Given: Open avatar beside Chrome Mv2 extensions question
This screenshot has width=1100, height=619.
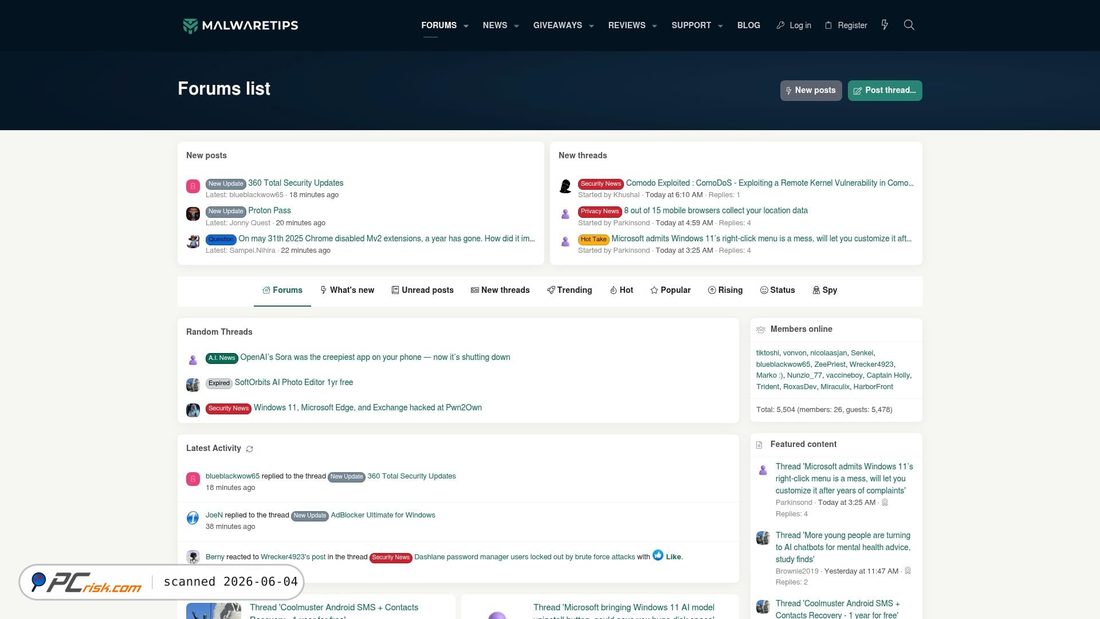Looking at the screenshot, I should pos(193,241).
